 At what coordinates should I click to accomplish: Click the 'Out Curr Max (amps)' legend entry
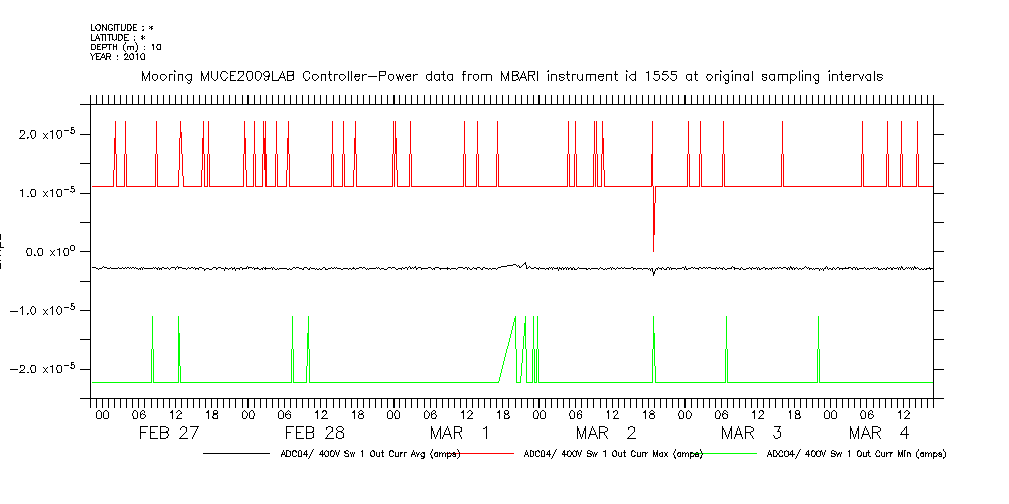point(612,454)
